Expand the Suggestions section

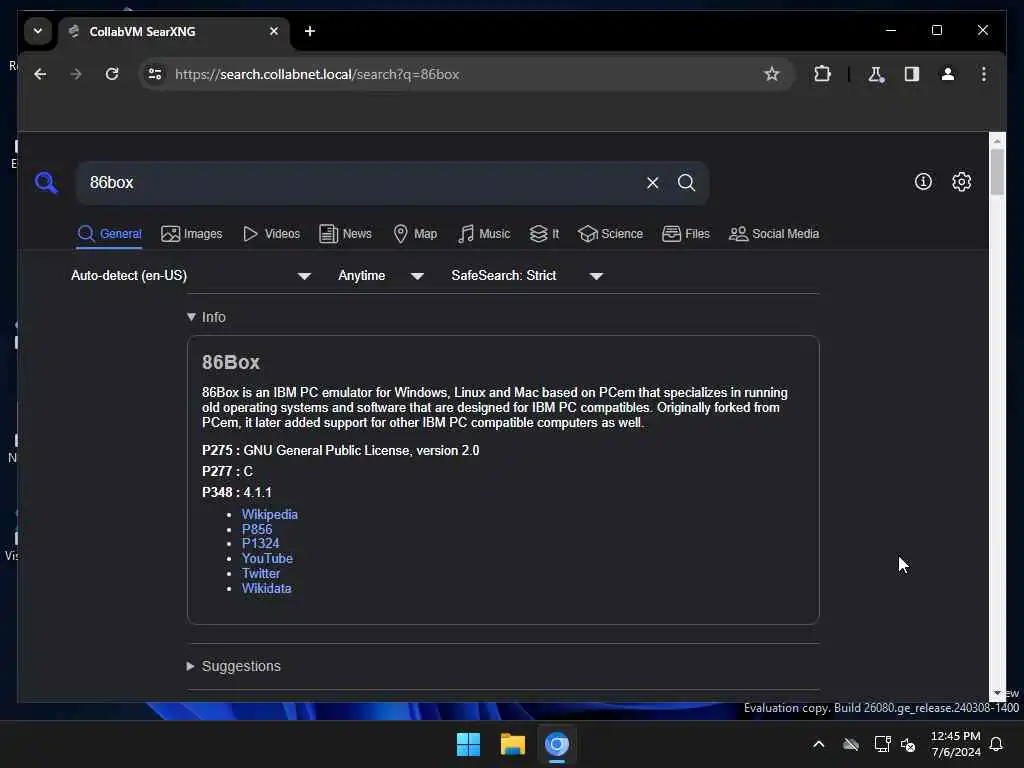234,666
